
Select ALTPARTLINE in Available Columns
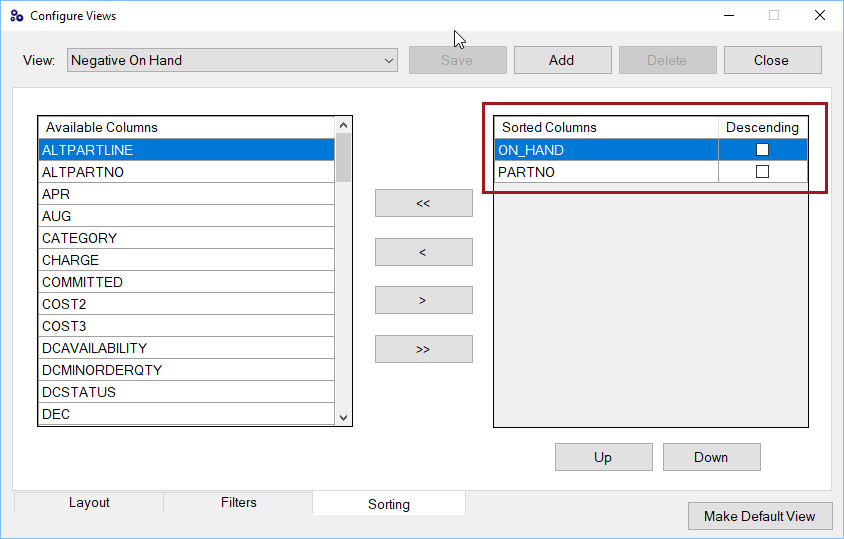click(186, 150)
